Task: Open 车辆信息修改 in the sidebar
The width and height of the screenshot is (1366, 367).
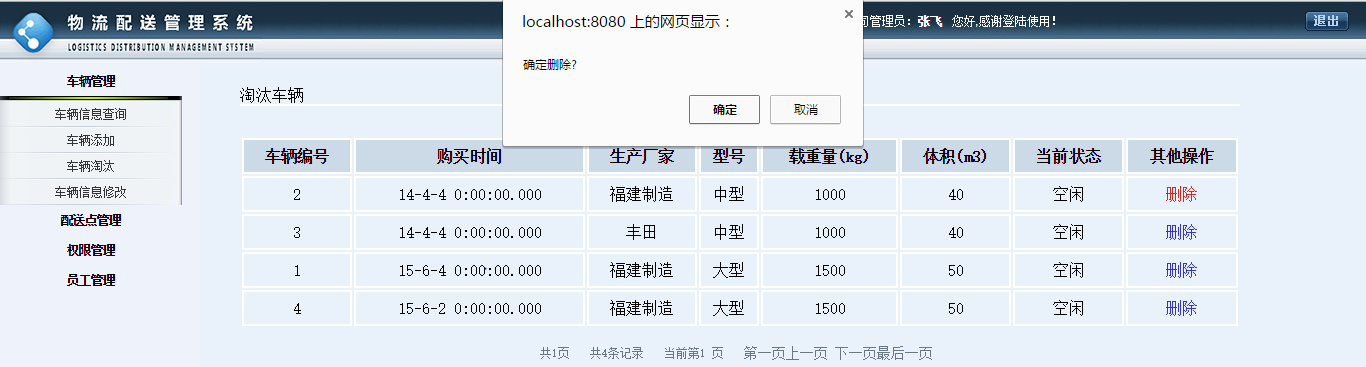Action: (91, 192)
